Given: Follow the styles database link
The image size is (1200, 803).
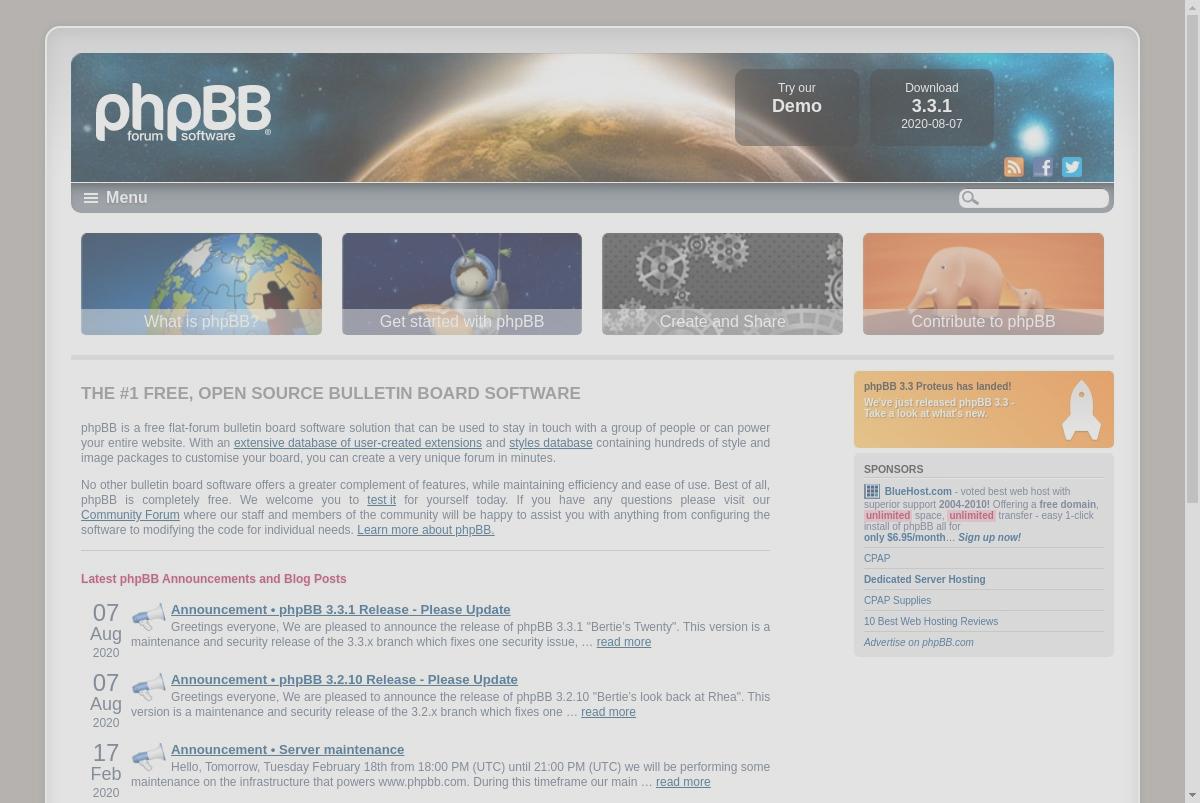Looking at the screenshot, I should [x=551, y=443].
